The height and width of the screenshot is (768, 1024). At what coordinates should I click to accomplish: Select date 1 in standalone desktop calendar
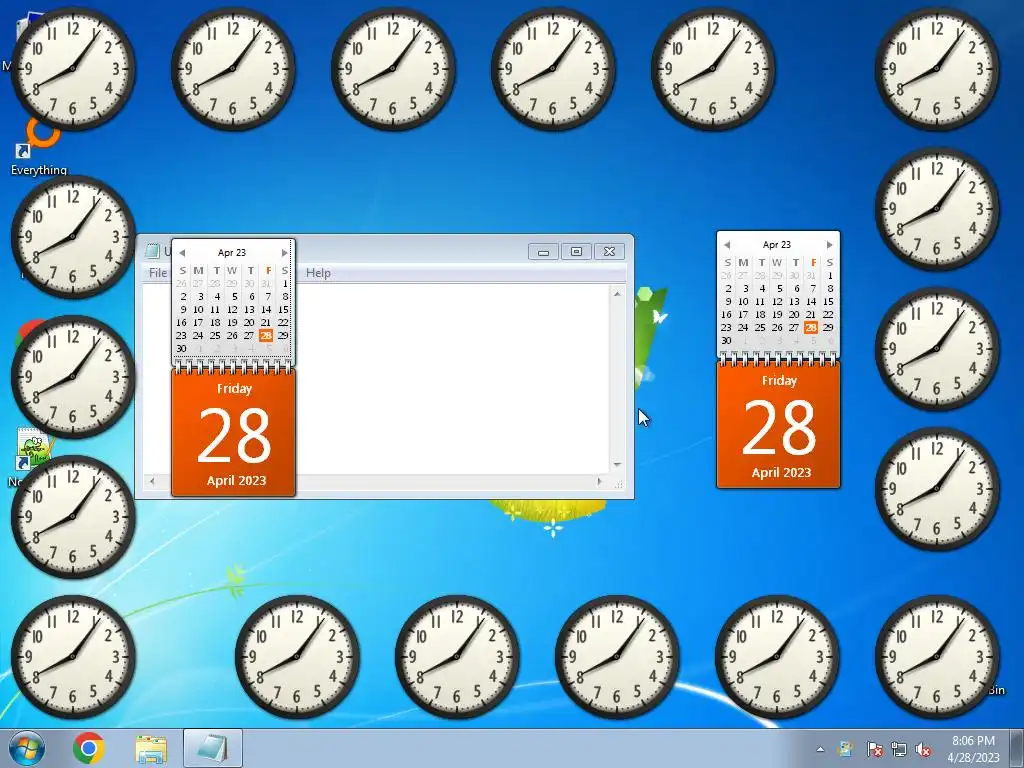coord(830,276)
